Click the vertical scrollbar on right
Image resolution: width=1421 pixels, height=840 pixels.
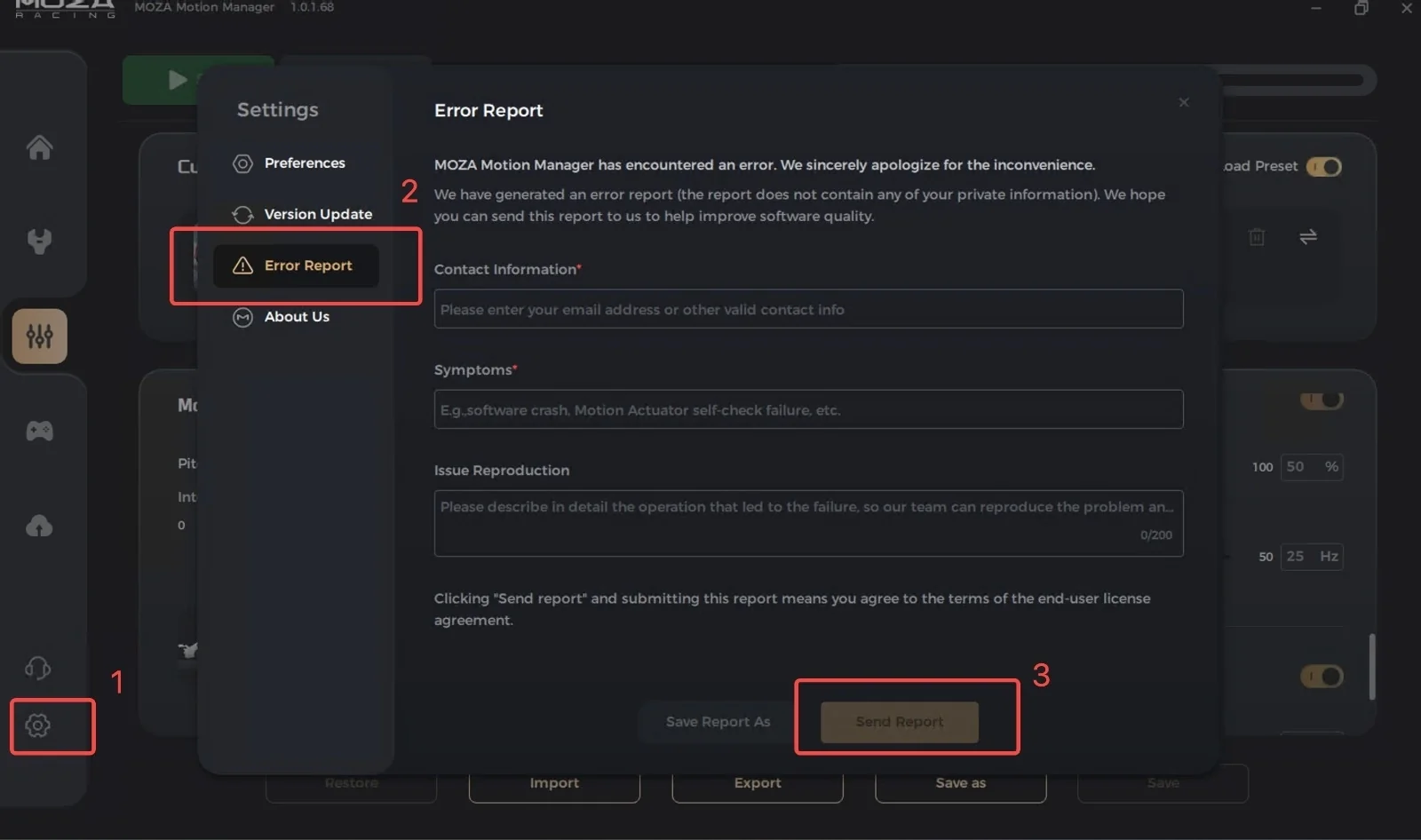pos(1372,667)
